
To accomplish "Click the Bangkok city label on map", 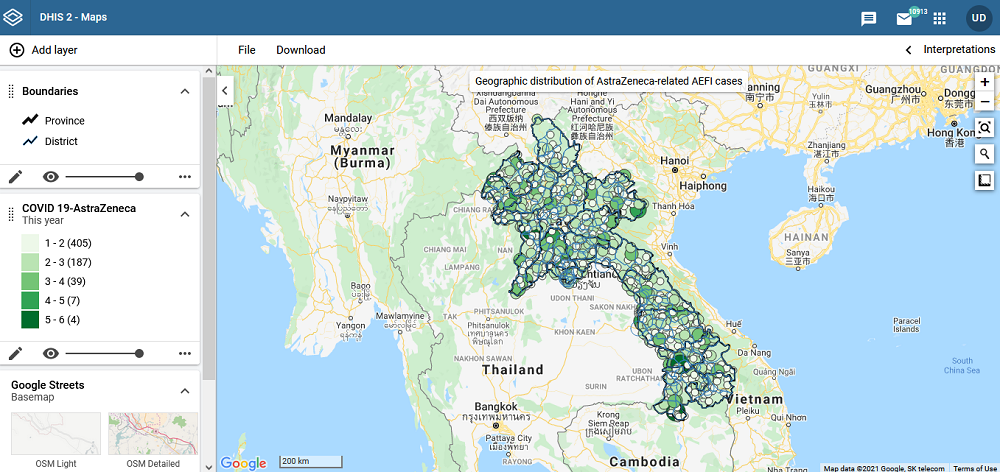I will click(x=496, y=406).
